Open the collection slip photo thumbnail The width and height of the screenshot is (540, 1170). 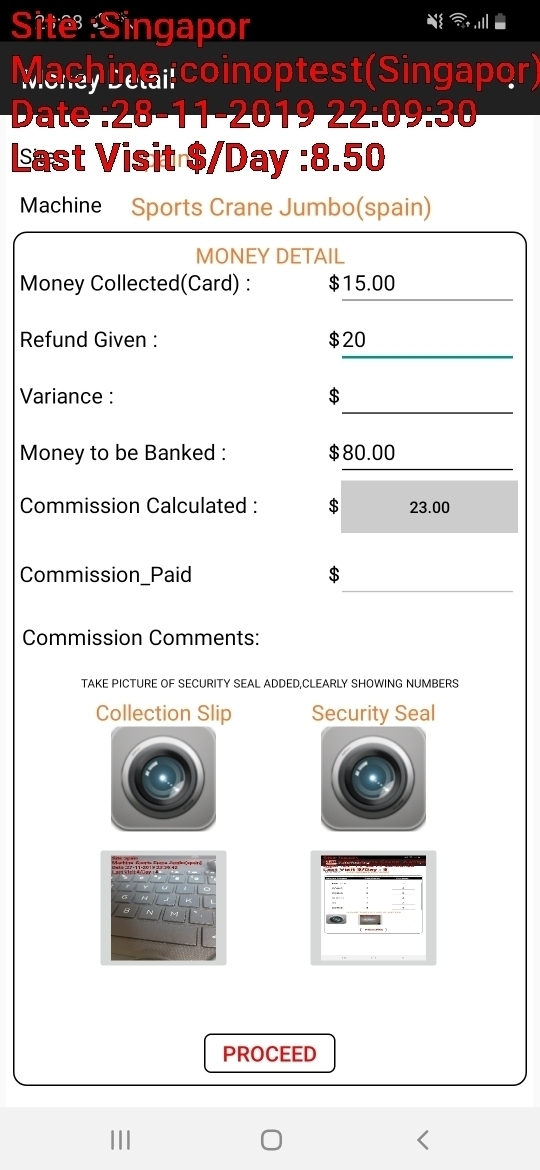tap(163, 908)
